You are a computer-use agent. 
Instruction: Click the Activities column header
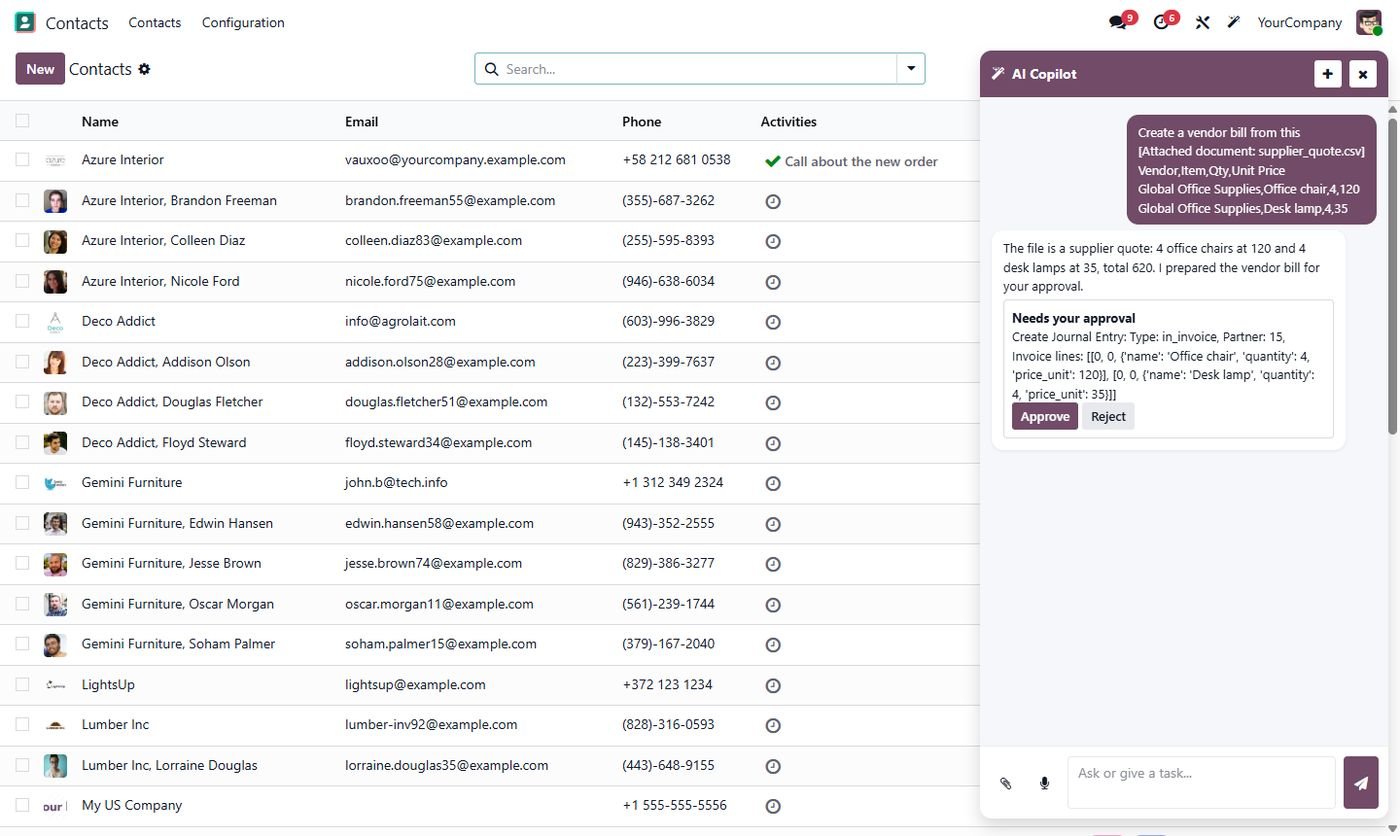tap(788, 121)
